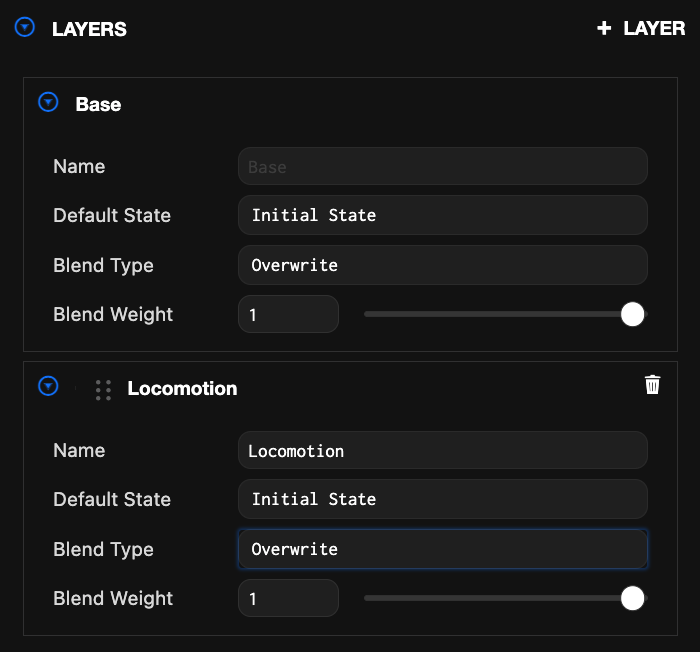Open Base layer Default State dropdown

click(442, 215)
